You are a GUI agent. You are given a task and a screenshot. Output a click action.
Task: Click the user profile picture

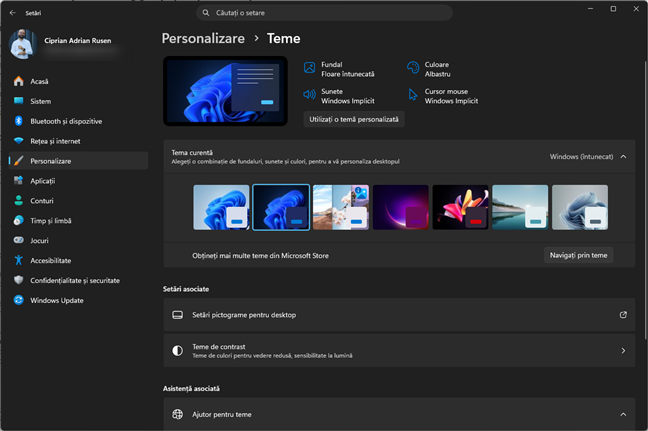[x=23, y=44]
